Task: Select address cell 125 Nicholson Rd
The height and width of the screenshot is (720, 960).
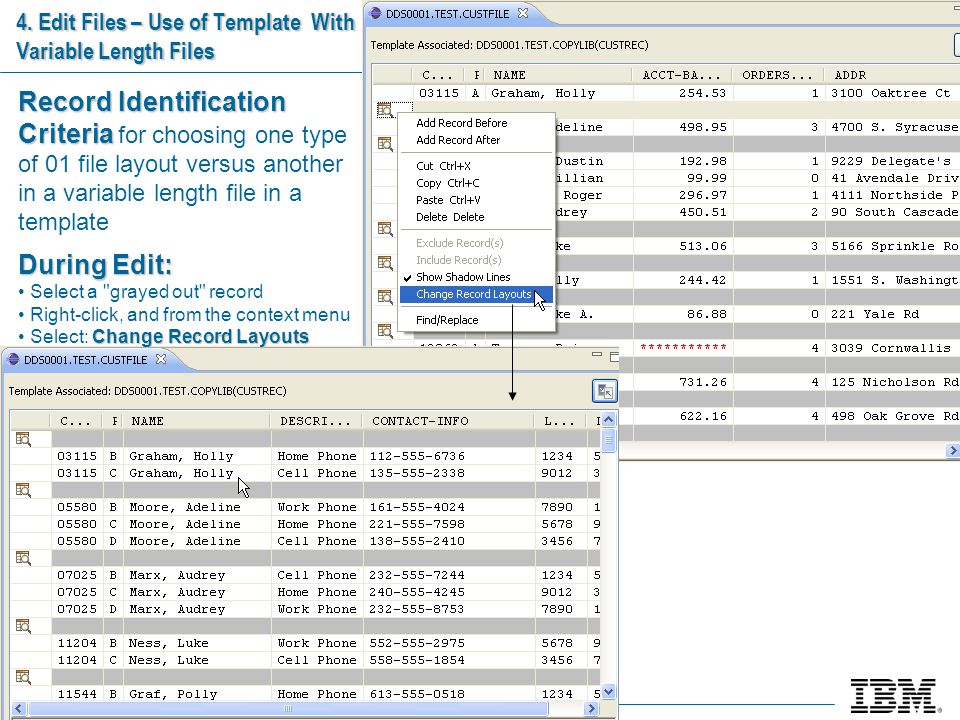Action: click(893, 382)
